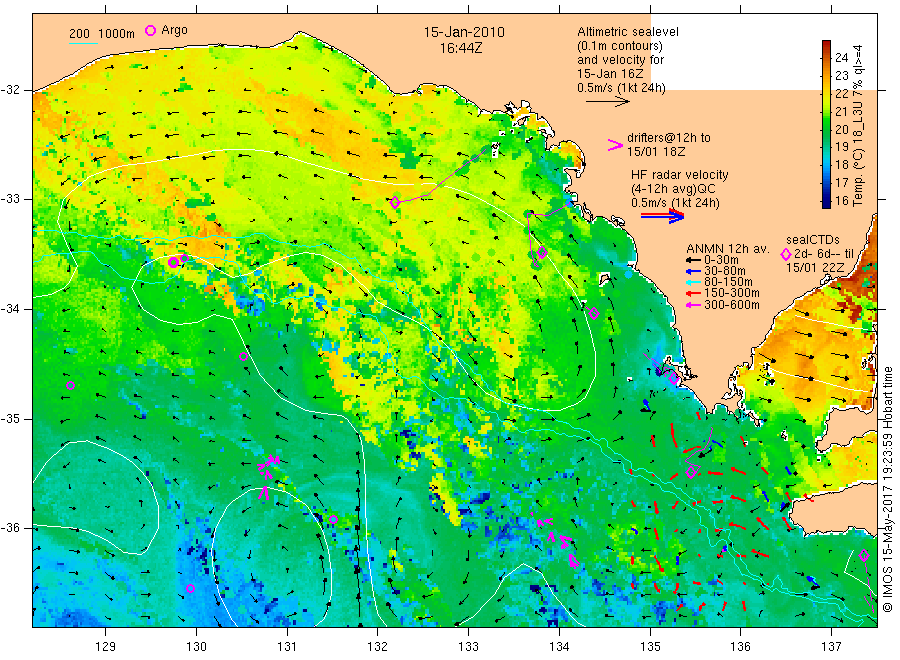900x660 pixels.
Task: Click the '150-300m' depth label
Action: click(732, 293)
